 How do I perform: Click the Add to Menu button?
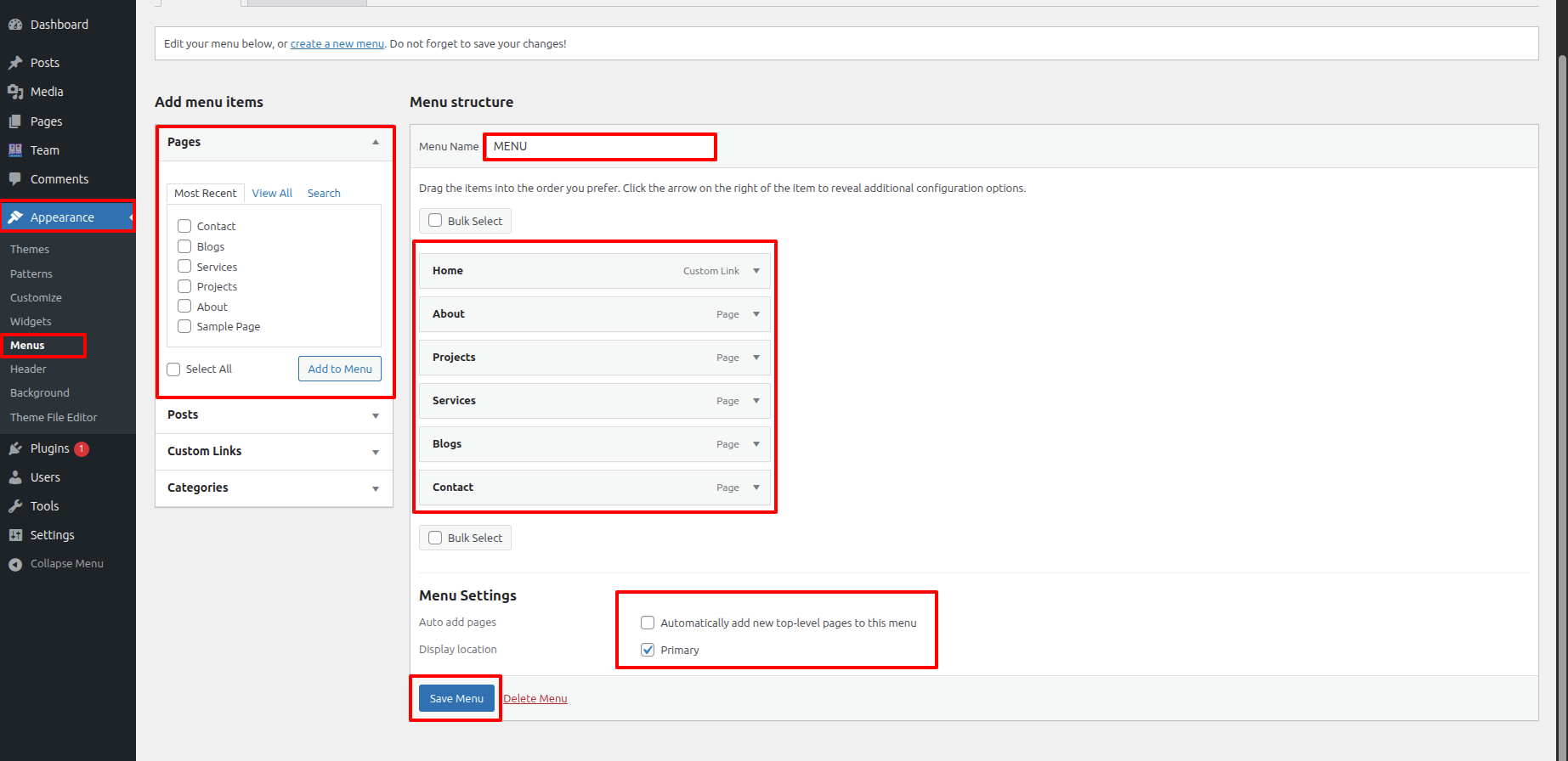(x=340, y=369)
